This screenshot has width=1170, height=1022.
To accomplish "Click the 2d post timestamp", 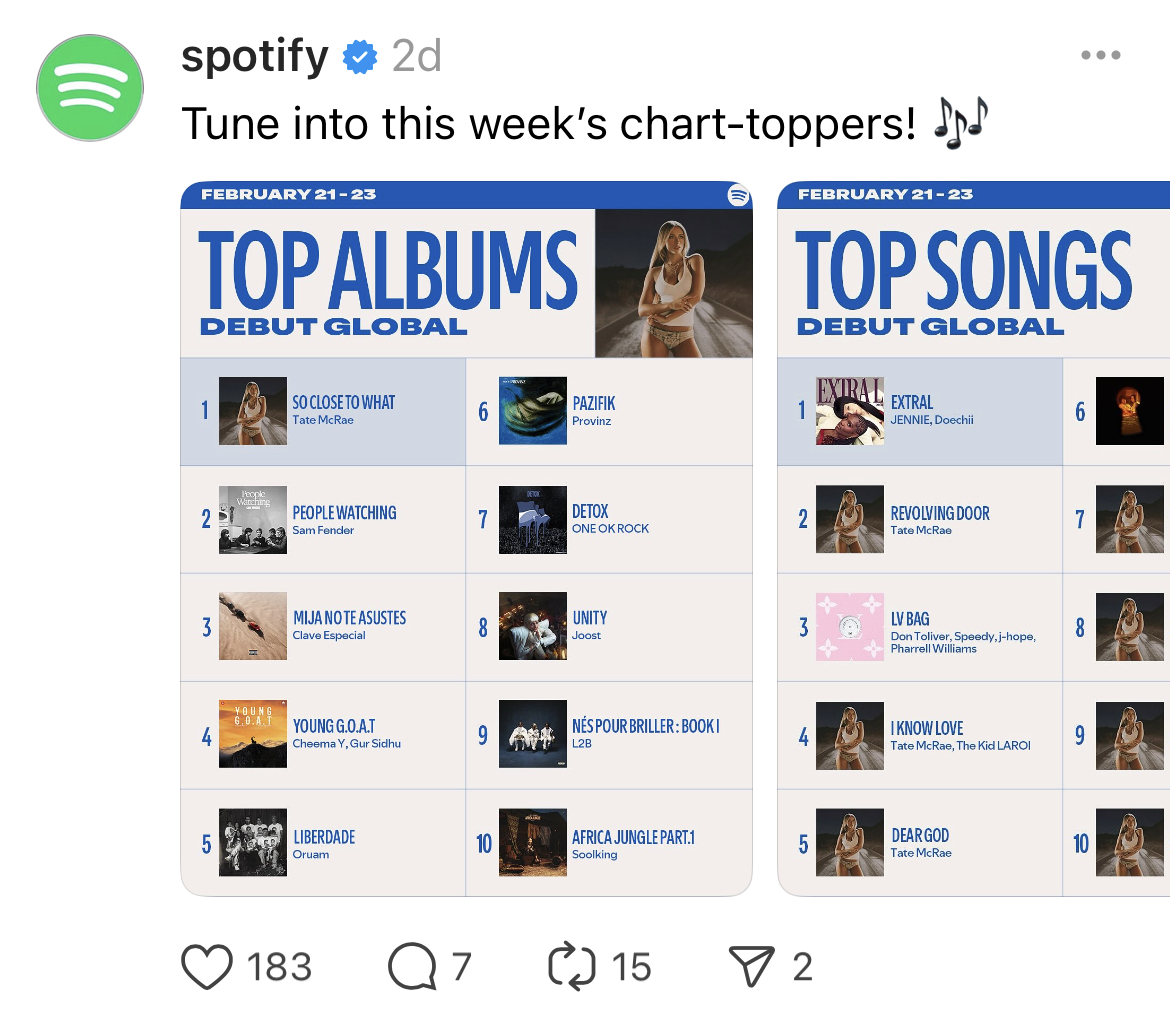I will (416, 57).
